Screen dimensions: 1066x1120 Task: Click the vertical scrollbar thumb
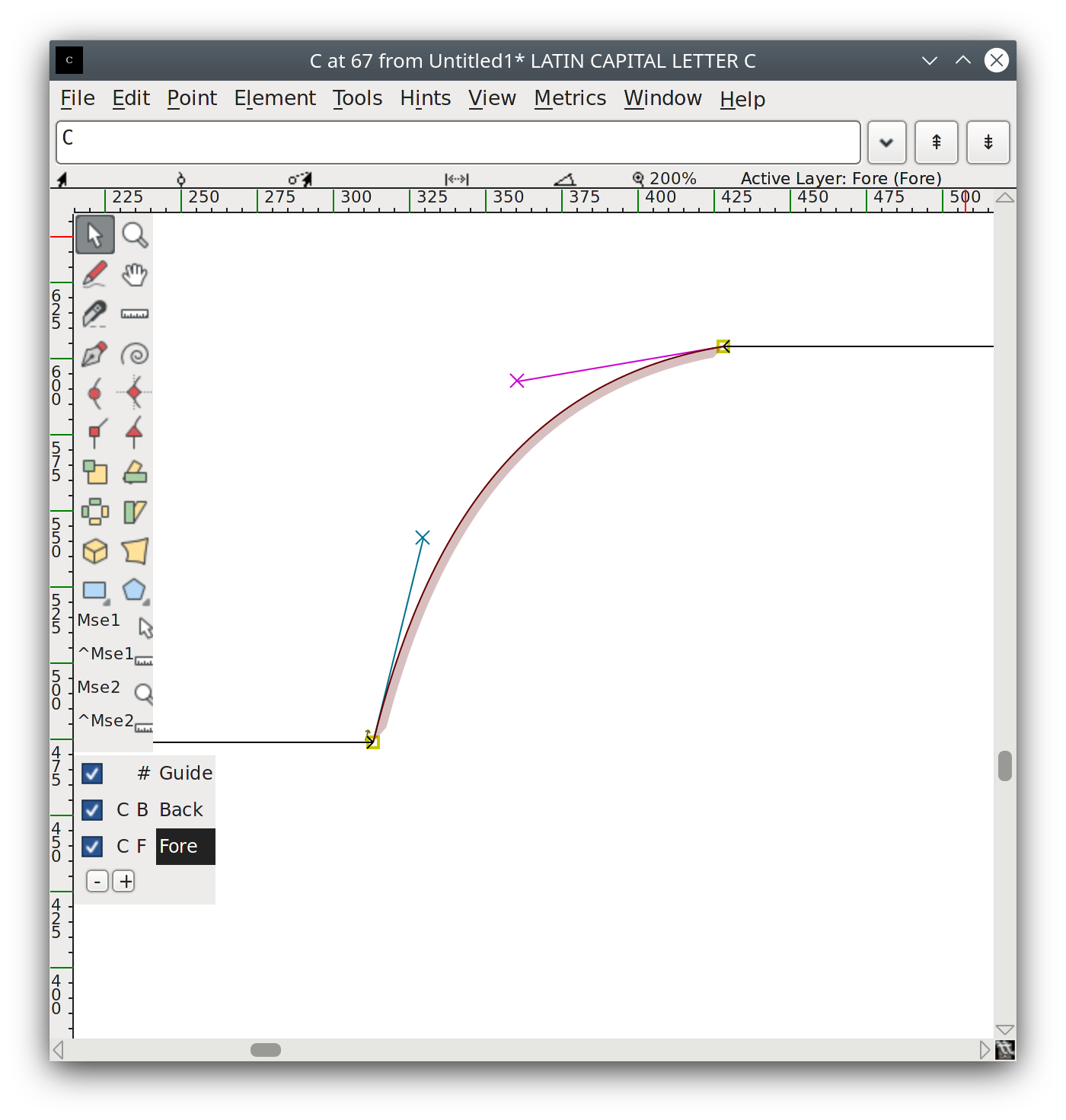coord(1005,766)
